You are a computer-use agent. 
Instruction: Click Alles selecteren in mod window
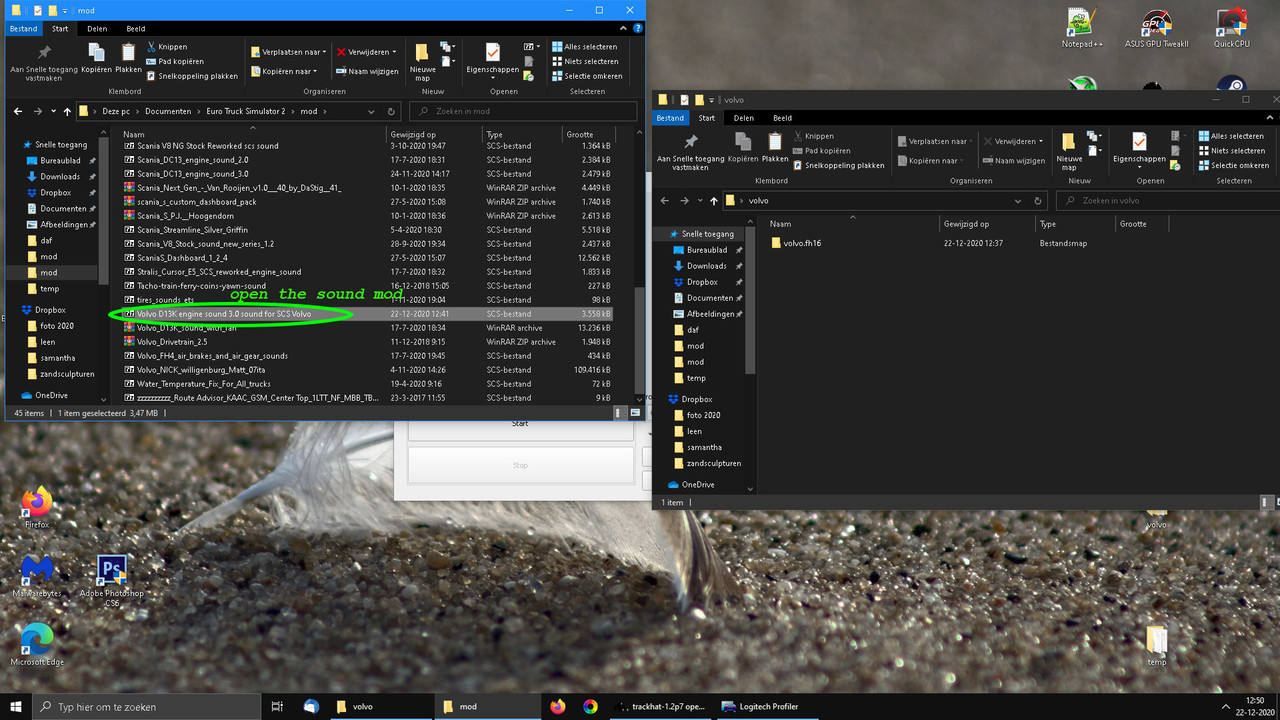pos(584,47)
